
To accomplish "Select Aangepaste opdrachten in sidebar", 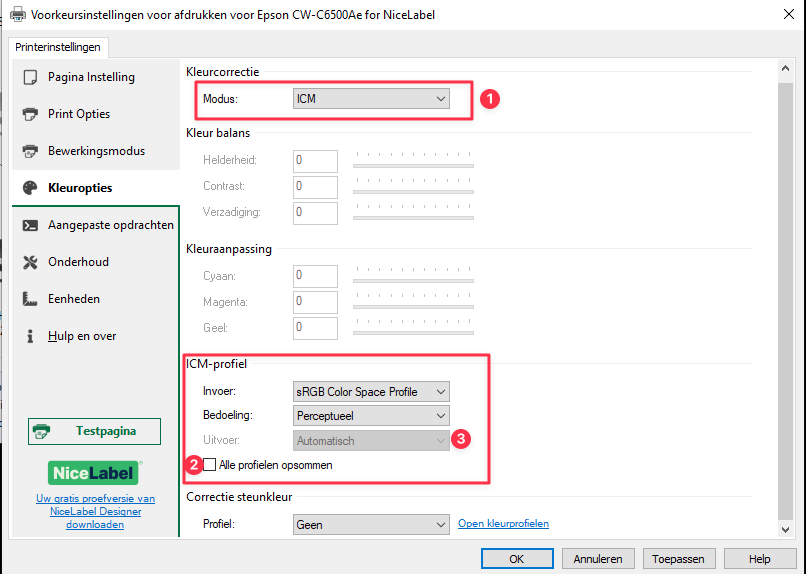I will 96,225.
